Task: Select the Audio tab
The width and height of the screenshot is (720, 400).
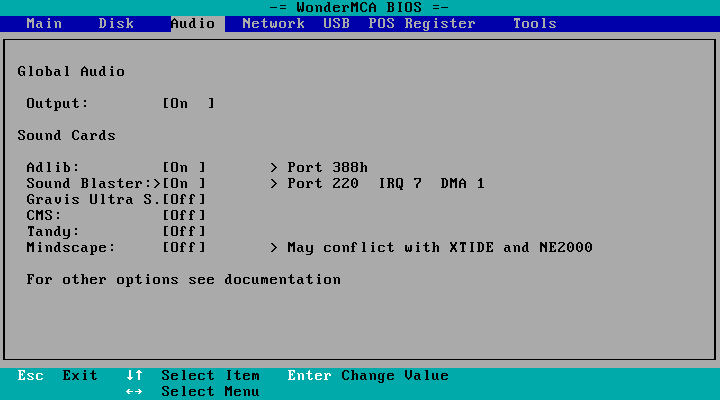Action: click(193, 23)
